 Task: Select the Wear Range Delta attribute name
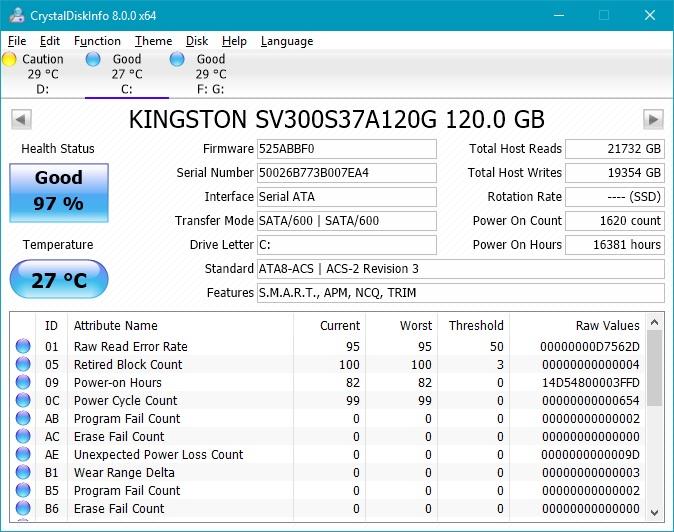coord(124,473)
